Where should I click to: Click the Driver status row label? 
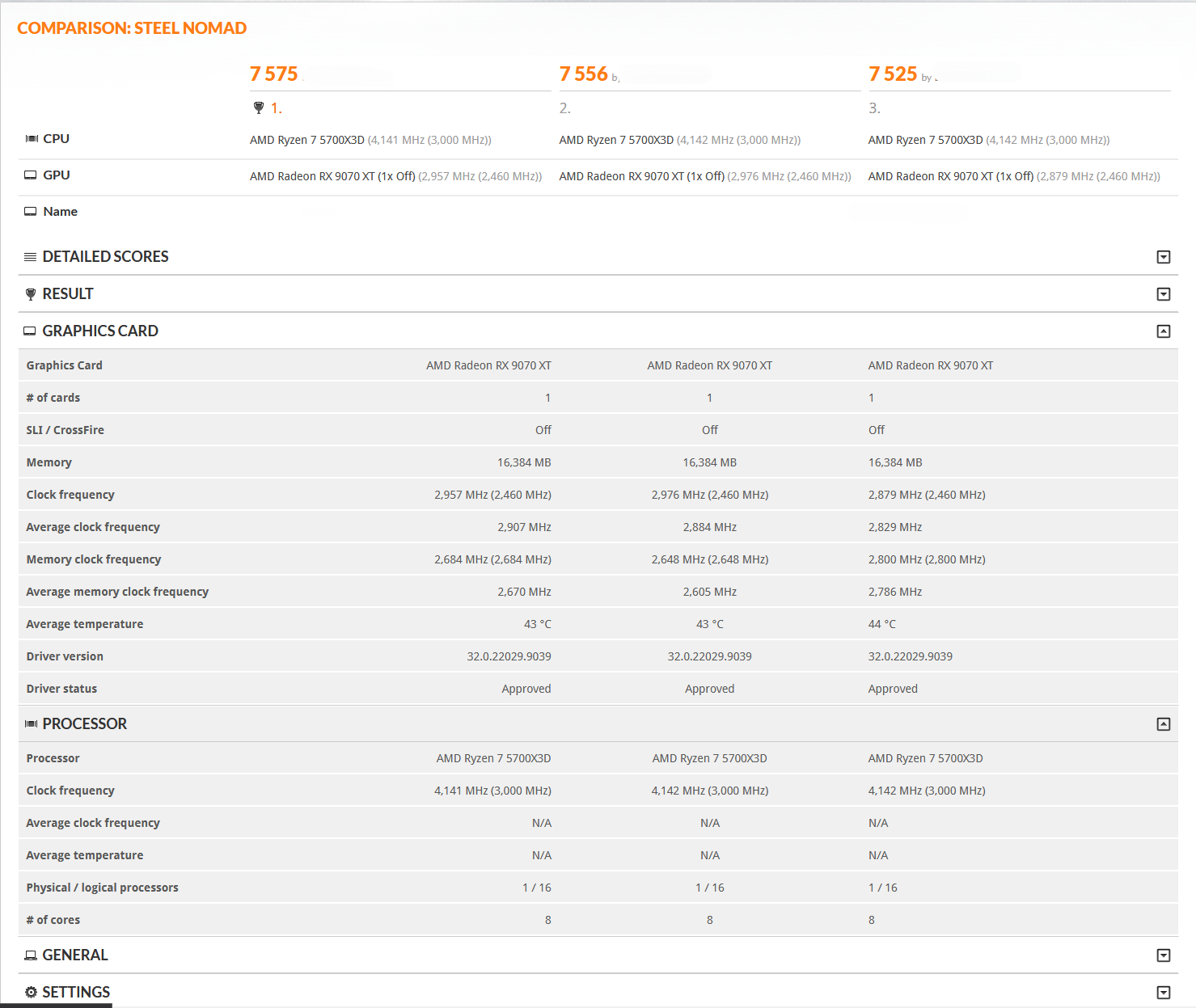[x=61, y=689]
